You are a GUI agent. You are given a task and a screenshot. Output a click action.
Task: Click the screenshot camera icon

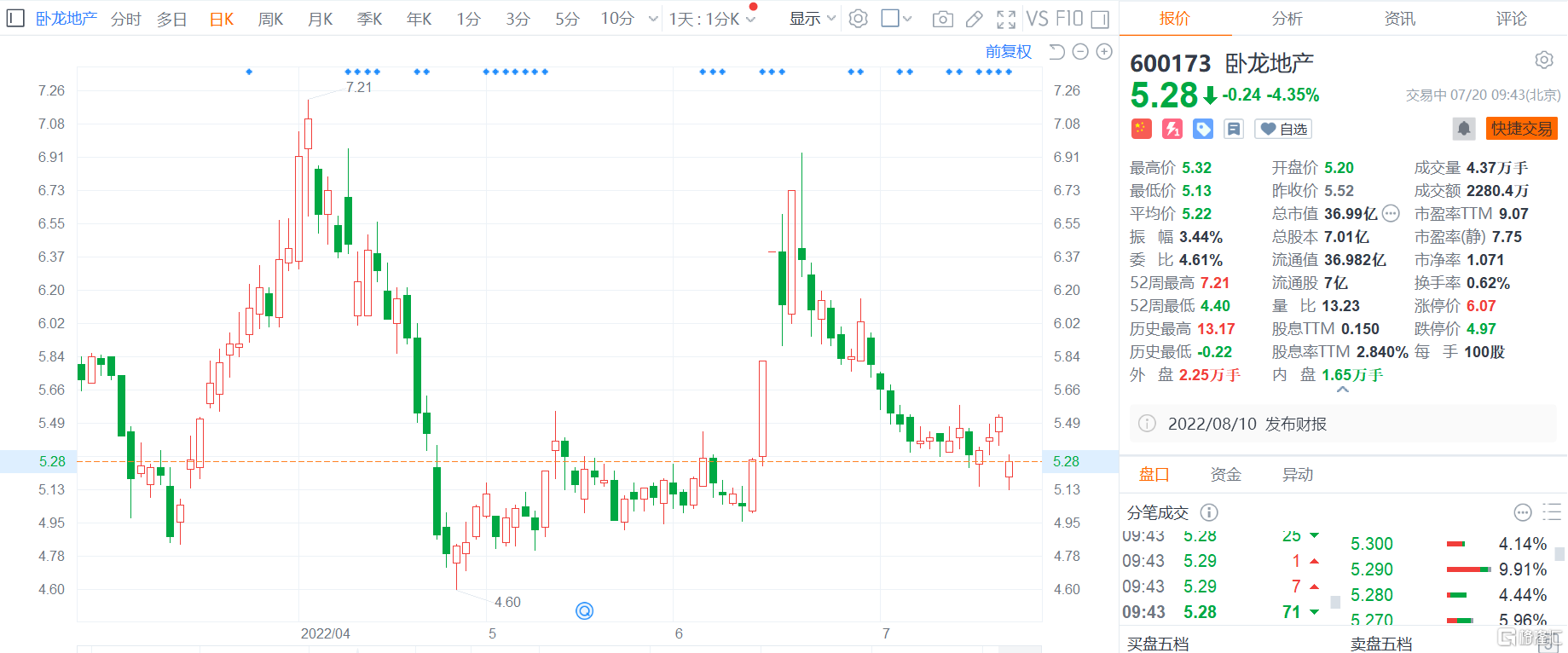pos(942,19)
